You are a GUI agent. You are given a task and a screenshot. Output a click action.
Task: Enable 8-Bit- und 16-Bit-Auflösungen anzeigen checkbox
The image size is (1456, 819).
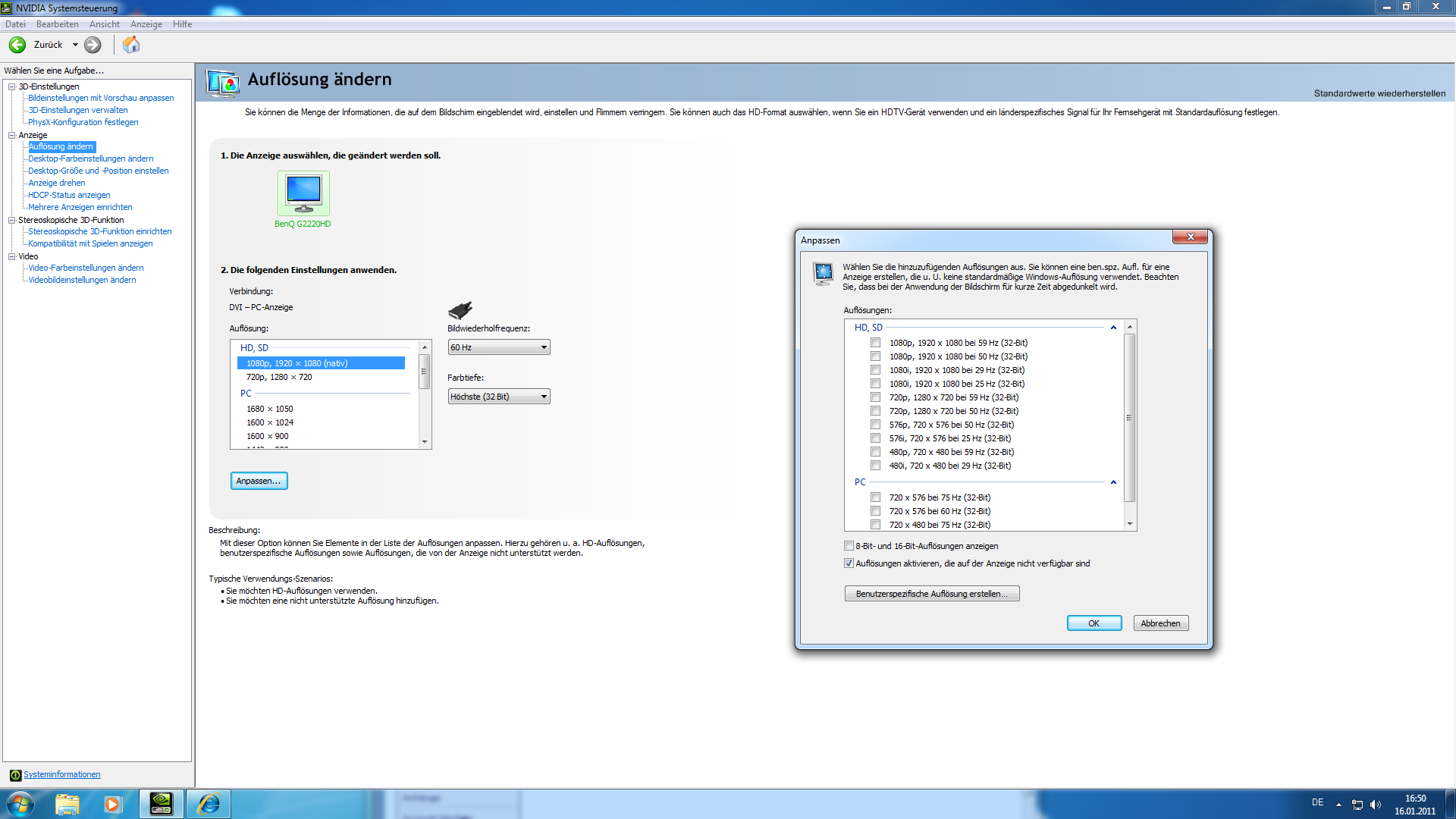coord(849,546)
